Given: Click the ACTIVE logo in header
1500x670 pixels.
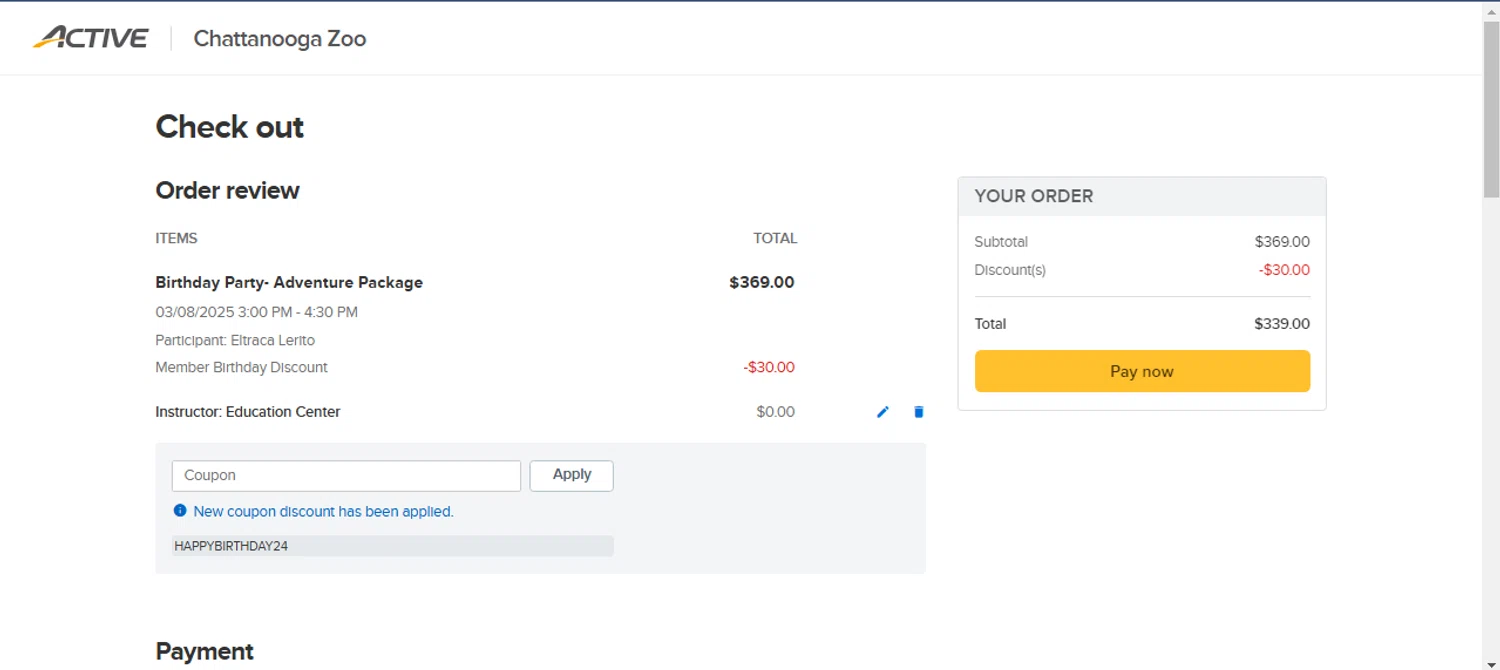Looking at the screenshot, I should pos(91,38).
